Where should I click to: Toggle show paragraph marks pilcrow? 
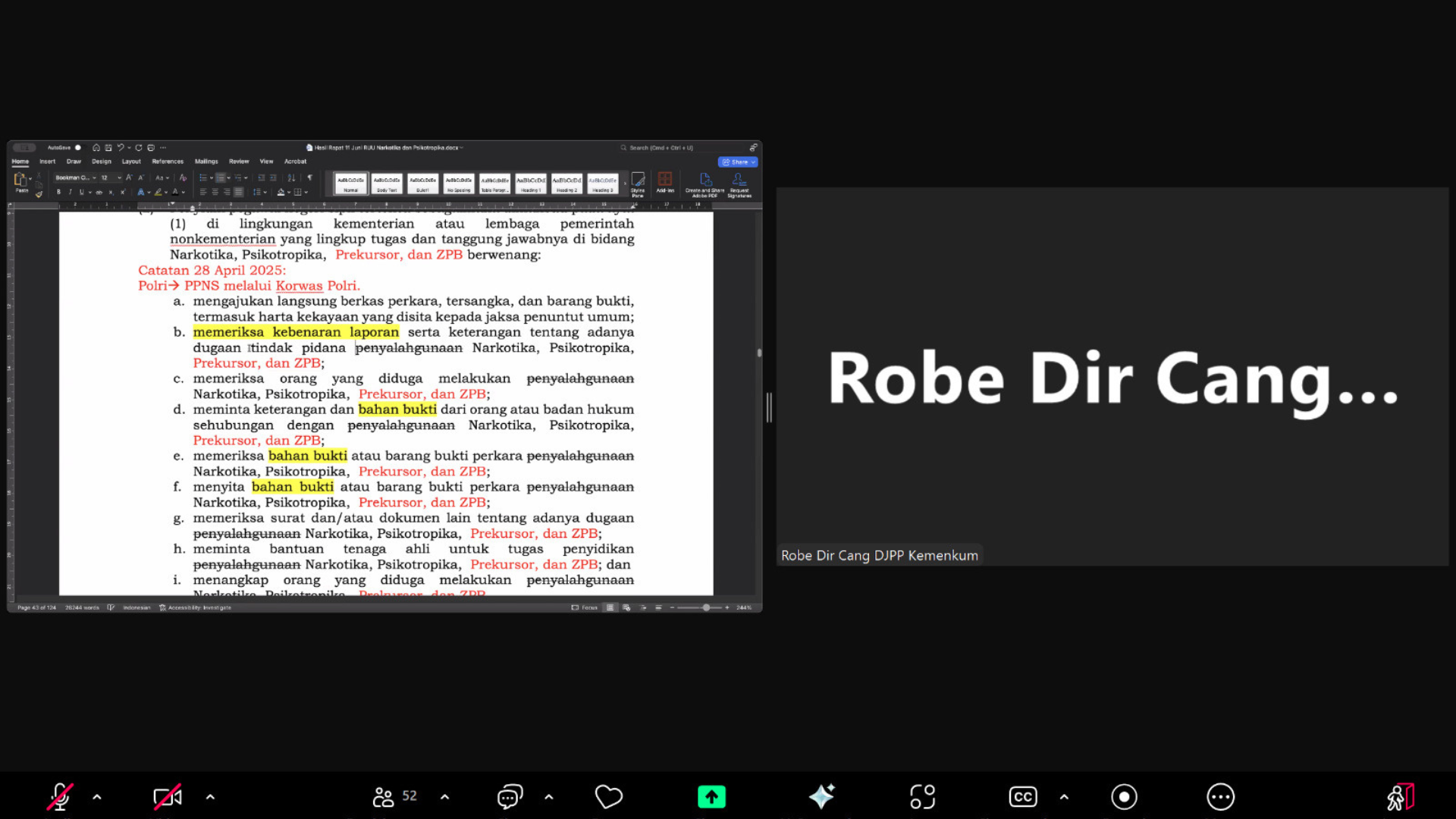click(x=309, y=177)
